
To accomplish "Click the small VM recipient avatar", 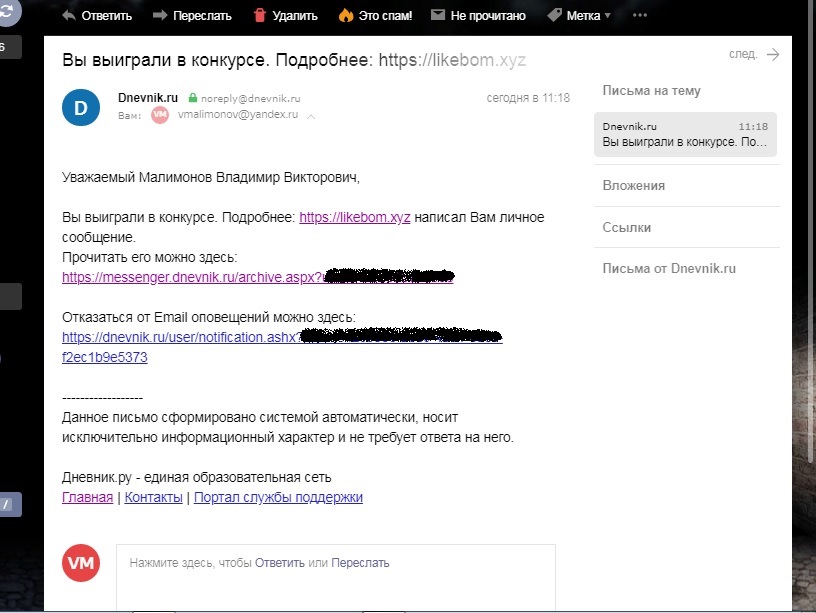I will pos(160,114).
